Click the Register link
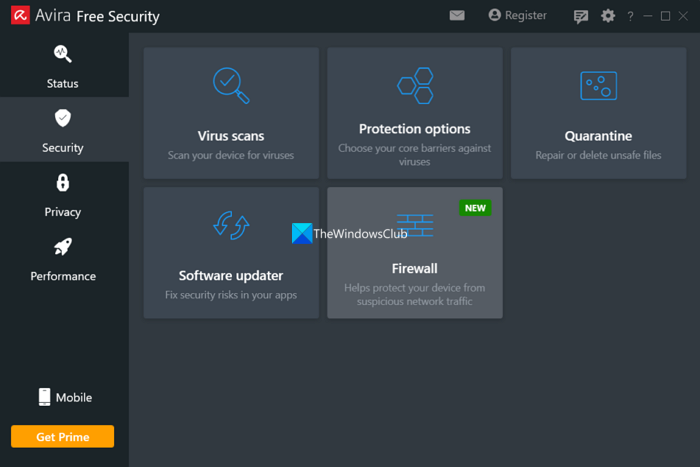 pos(517,16)
